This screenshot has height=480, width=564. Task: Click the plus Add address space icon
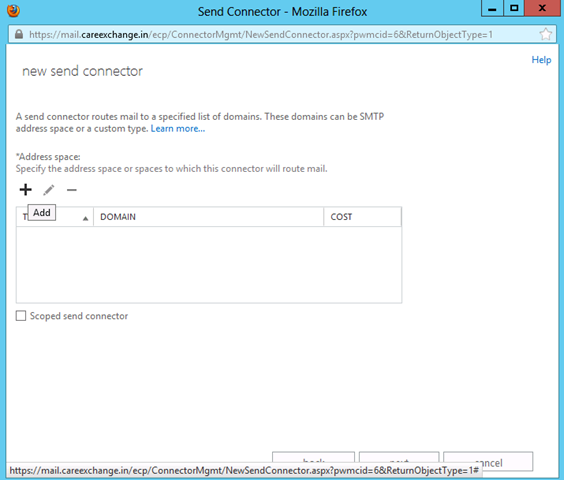click(x=26, y=190)
